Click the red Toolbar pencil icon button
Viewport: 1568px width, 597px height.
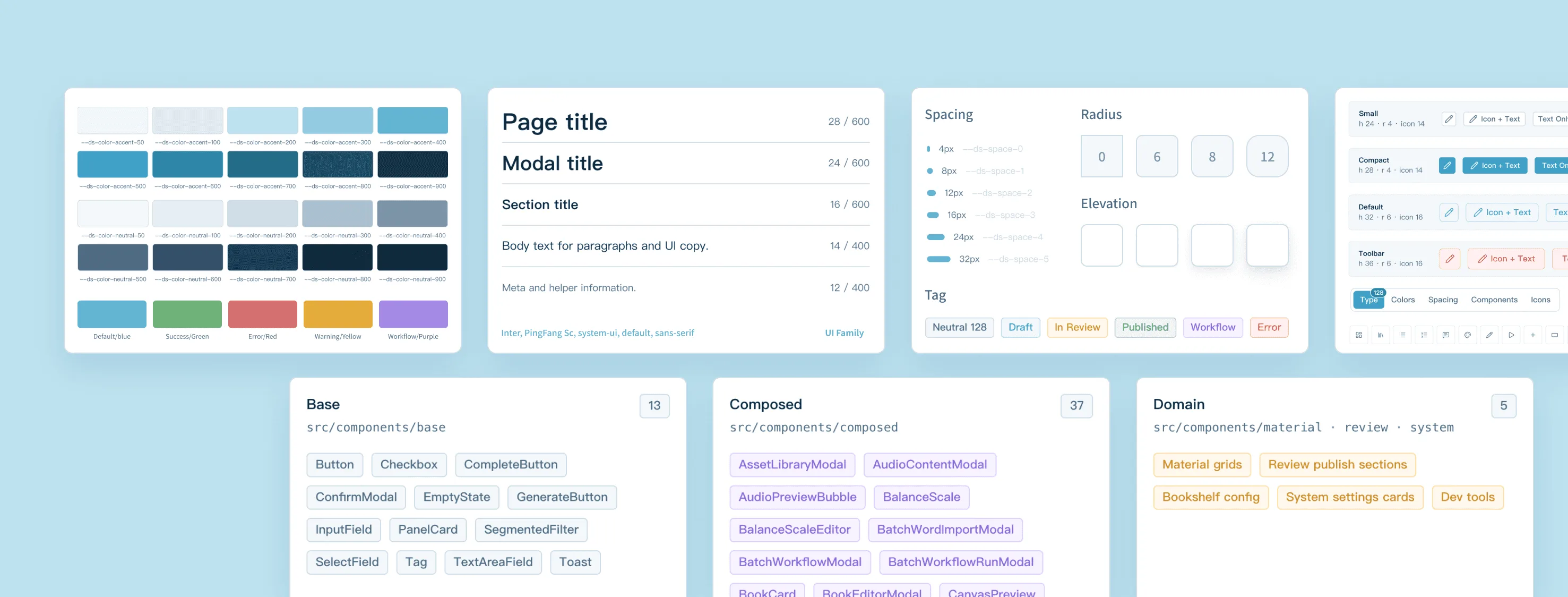click(1450, 259)
